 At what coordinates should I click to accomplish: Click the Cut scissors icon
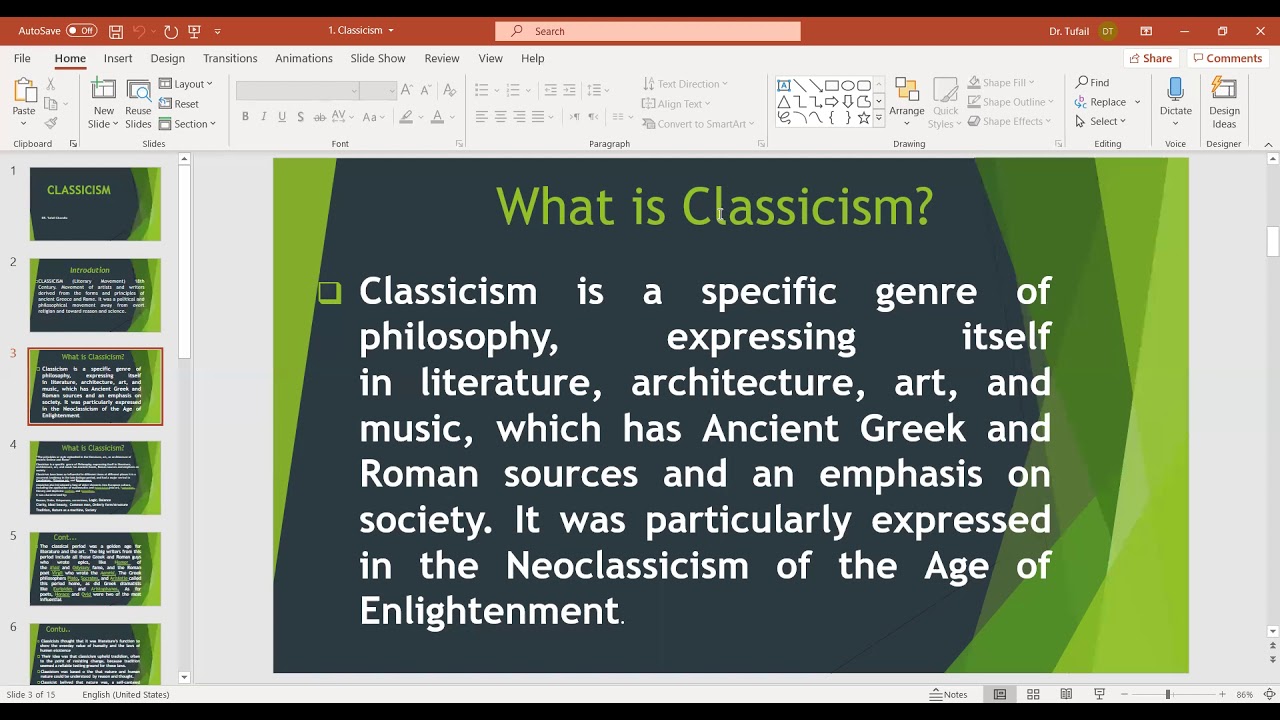pos(51,84)
